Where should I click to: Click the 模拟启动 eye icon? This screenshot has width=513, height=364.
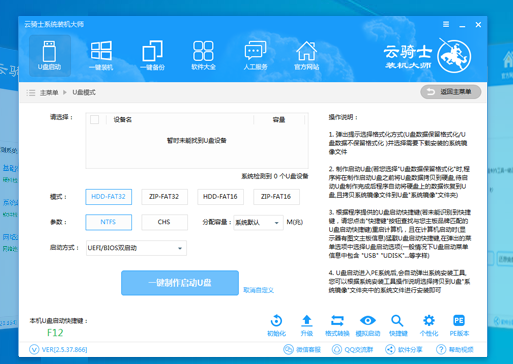click(x=368, y=321)
